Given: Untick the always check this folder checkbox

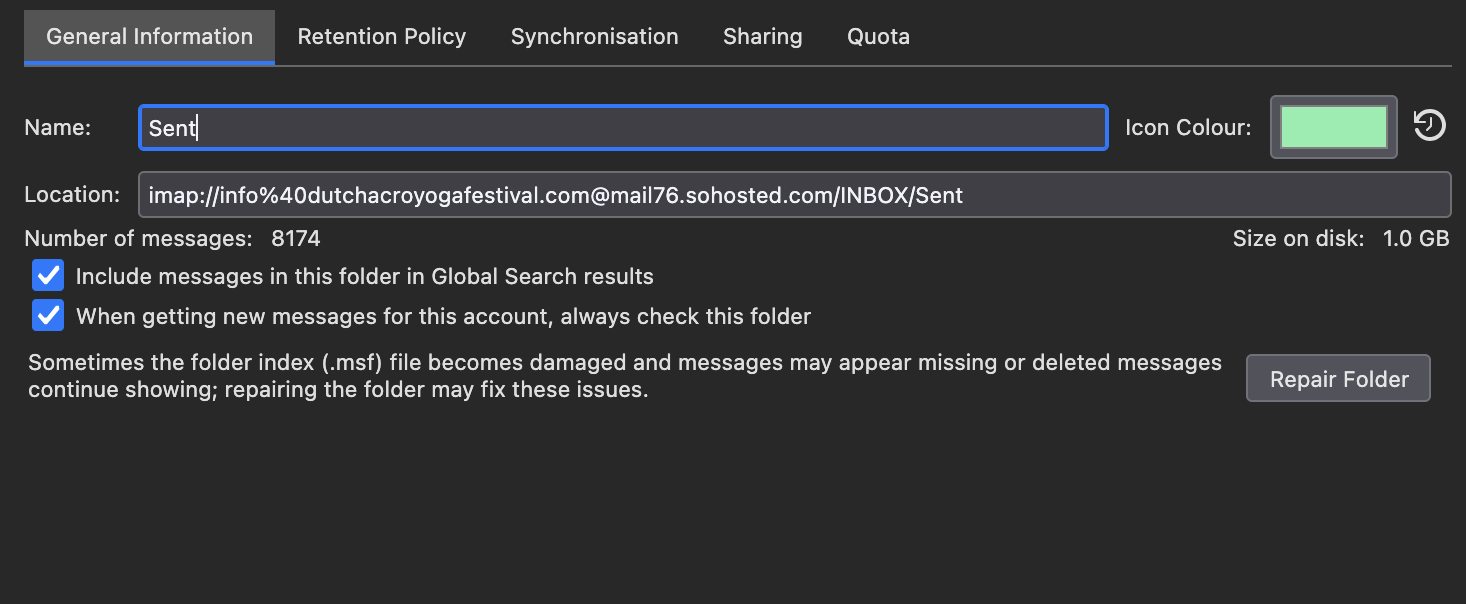Looking at the screenshot, I should pyautogui.click(x=48, y=316).
